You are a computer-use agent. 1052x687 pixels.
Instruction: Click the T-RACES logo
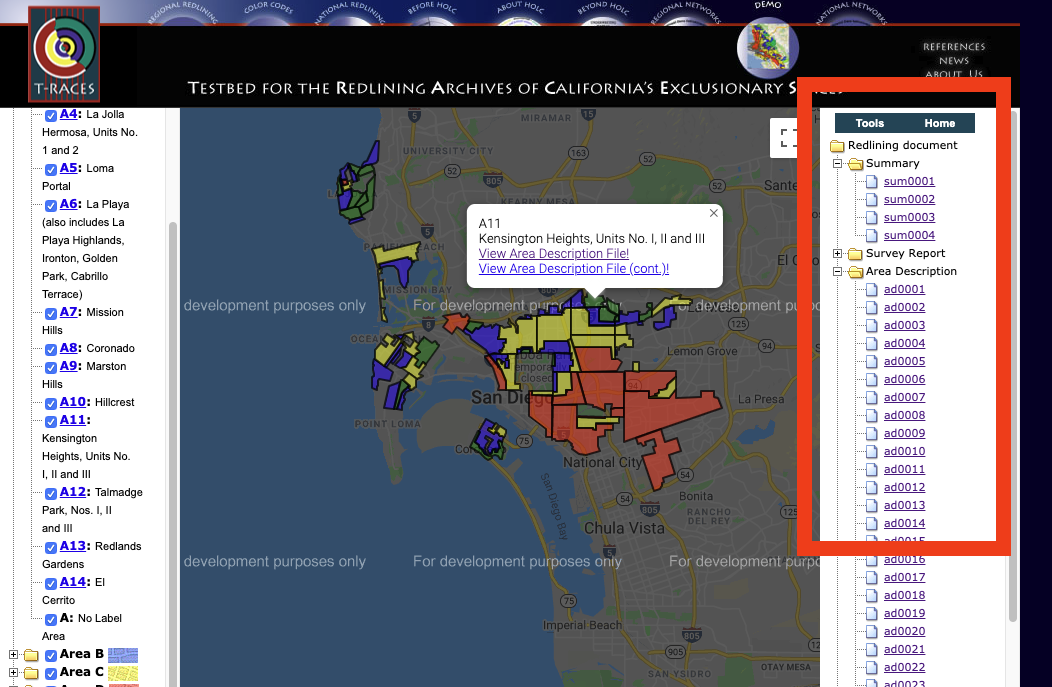point(64,55)
